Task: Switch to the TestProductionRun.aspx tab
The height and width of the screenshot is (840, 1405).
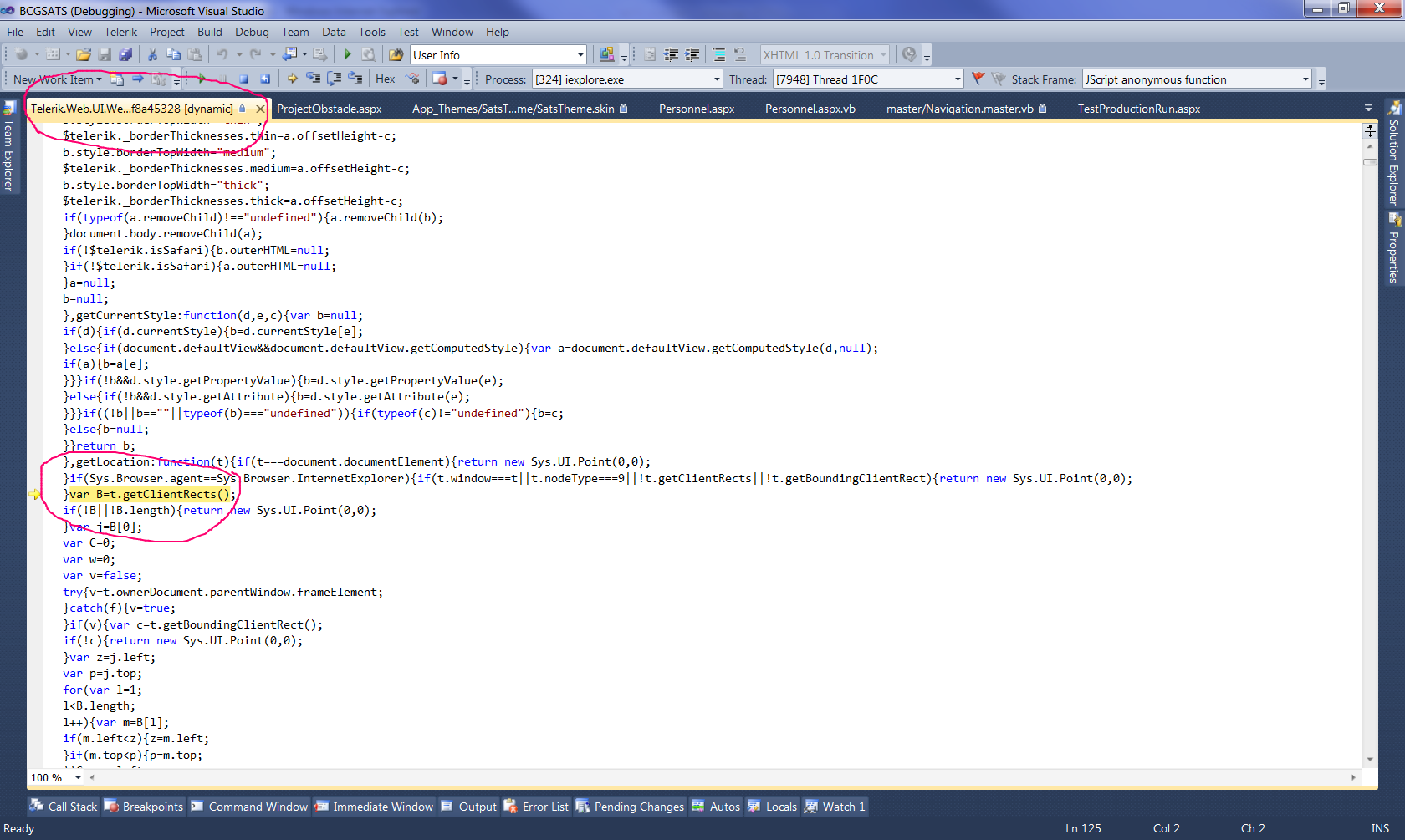Action: coord(1138,109)
